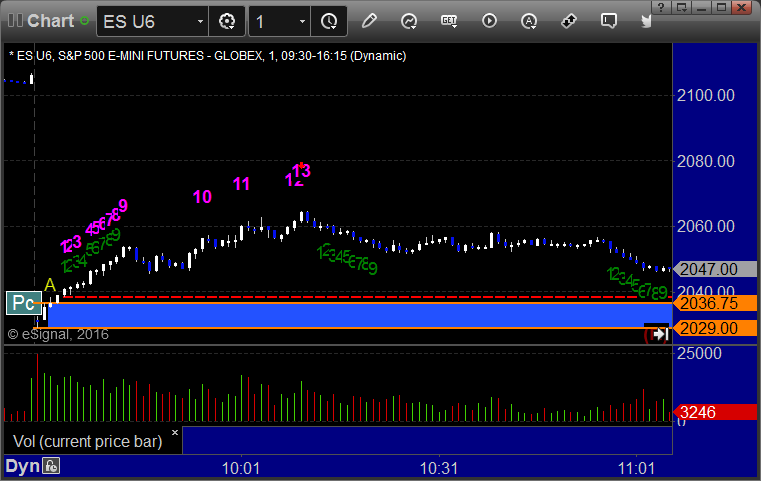Click the yellow A marker on chart

point(50,285)
